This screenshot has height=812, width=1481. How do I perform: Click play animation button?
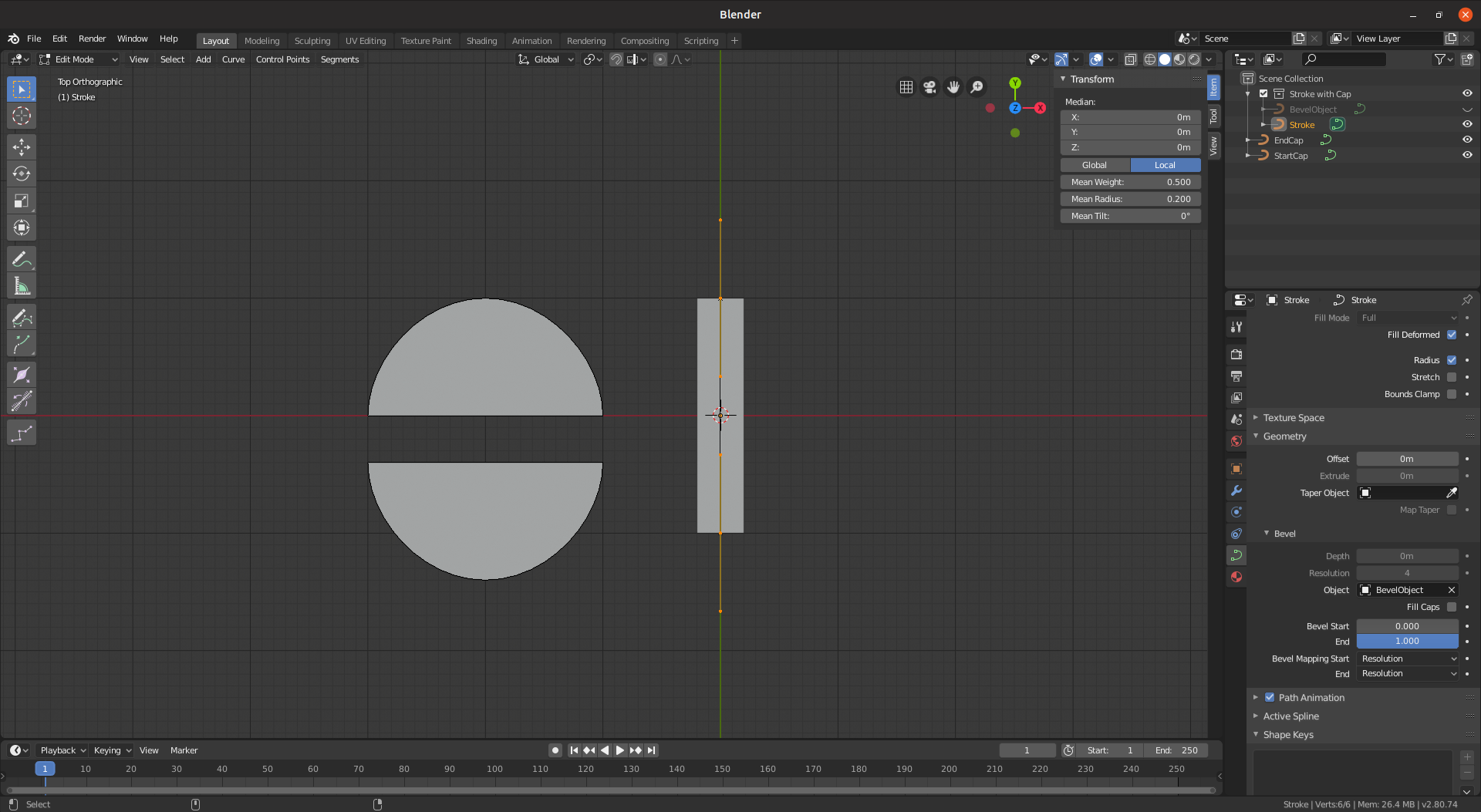[619, 750]
